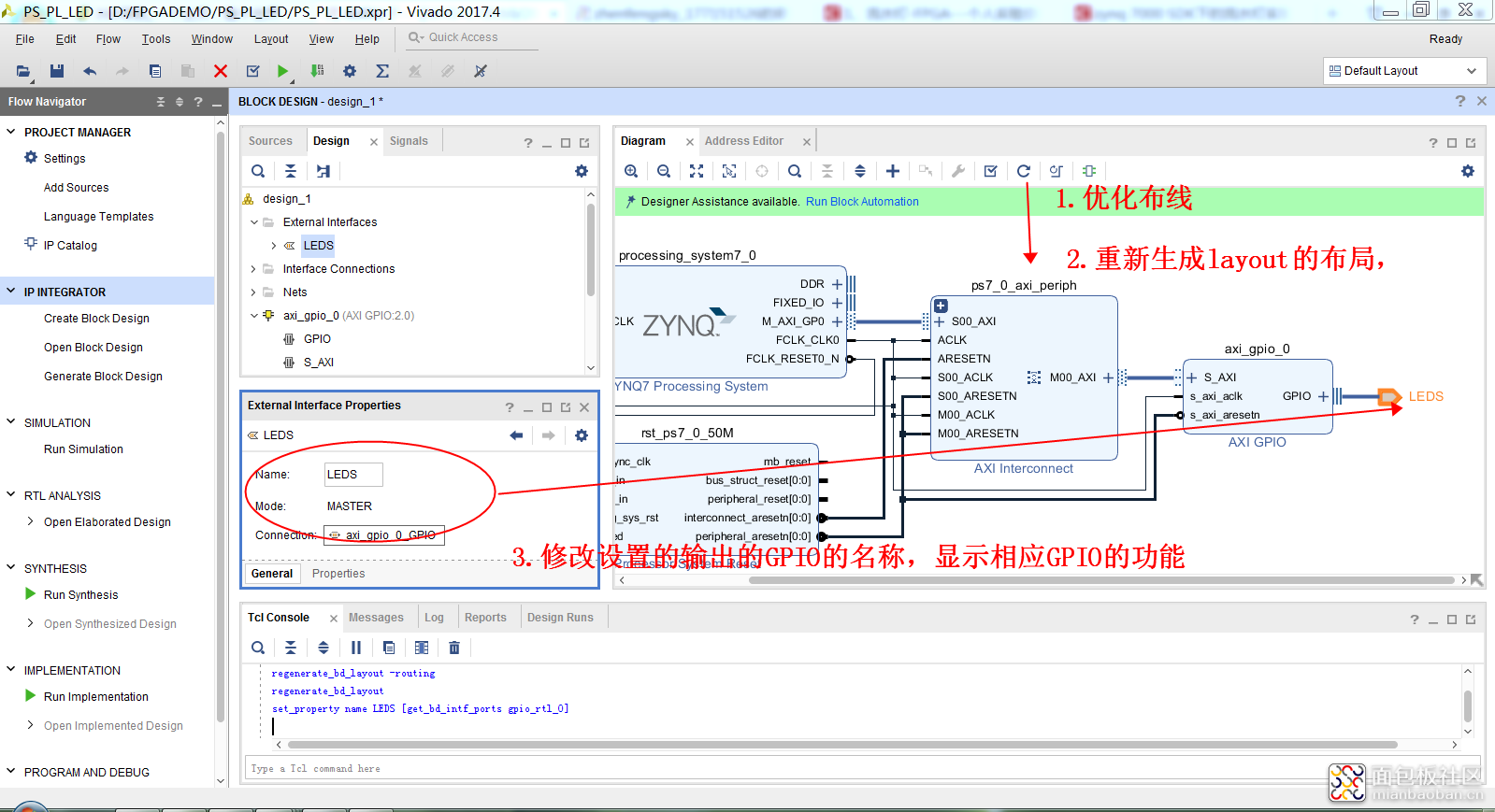Image resolution: width=1495 pixels, height=812 pixels.
Task: Collapse the PROJECT MANAGER section
Action: pyautogui.click(x=11, y=132)
